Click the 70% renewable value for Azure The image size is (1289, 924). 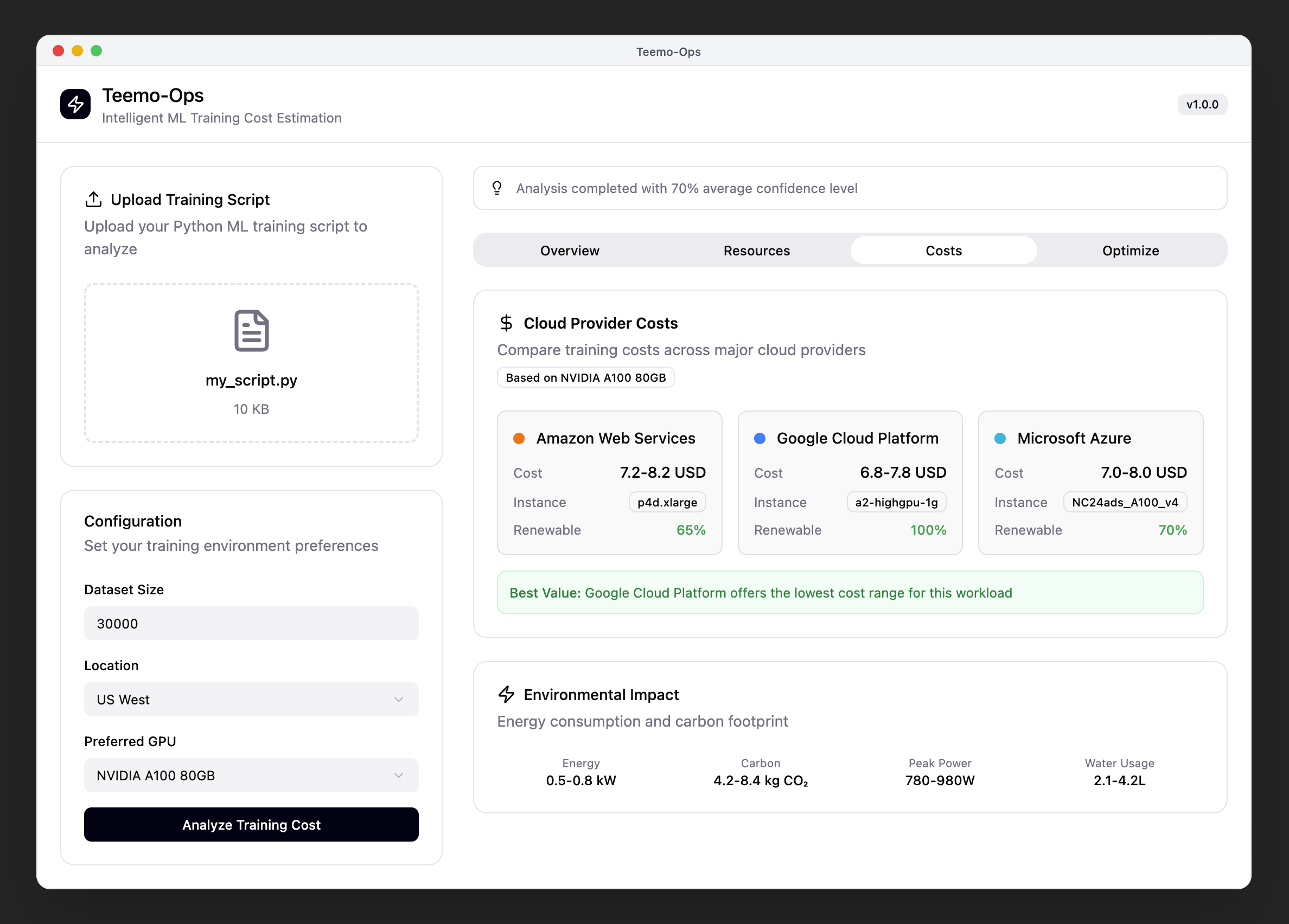(x=1172, y=530)
